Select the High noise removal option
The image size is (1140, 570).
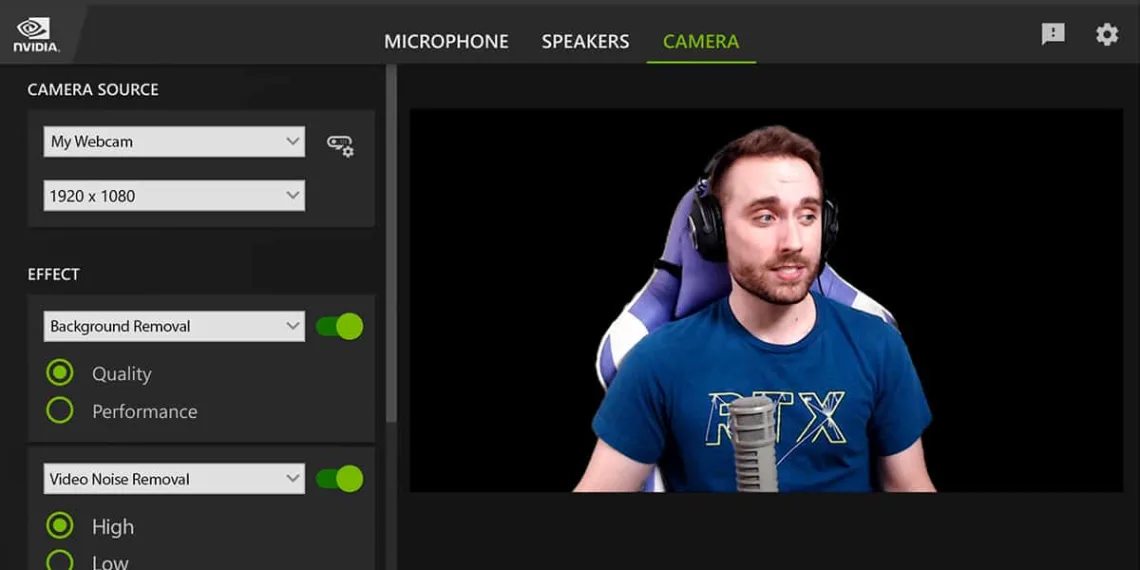click(x=60, y=526)
